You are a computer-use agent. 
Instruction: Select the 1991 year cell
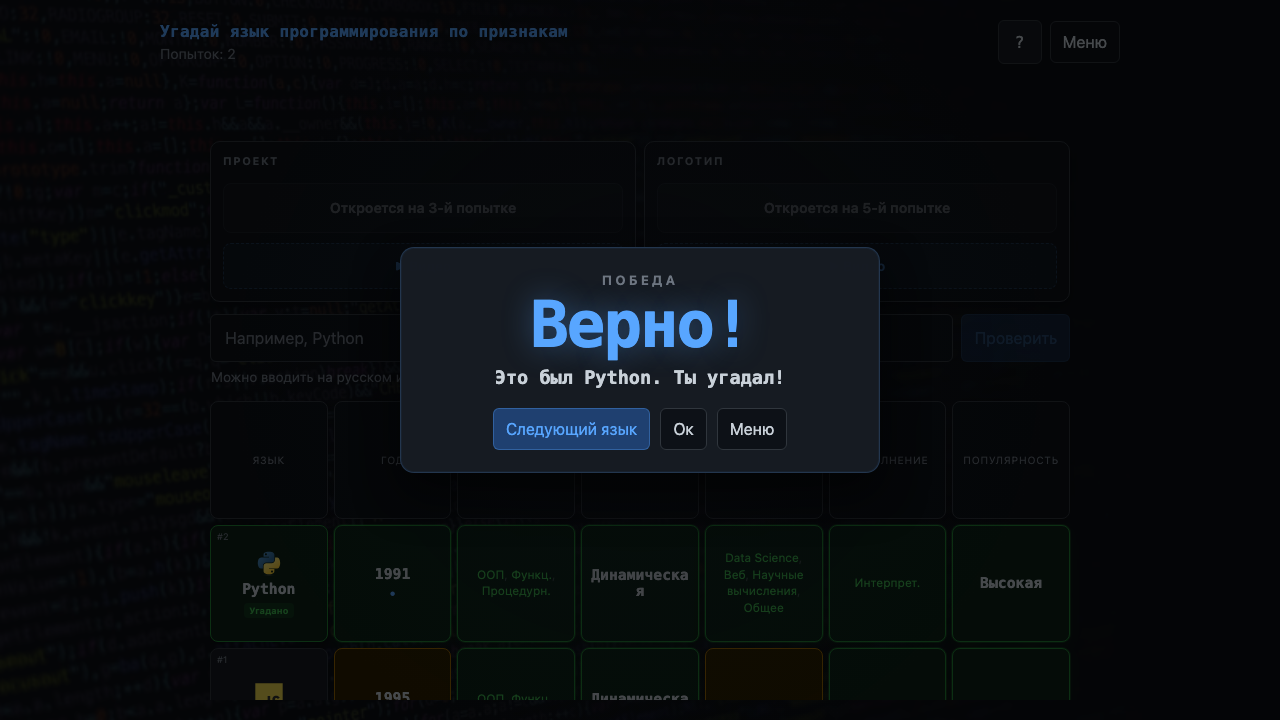tap(392, 583)
